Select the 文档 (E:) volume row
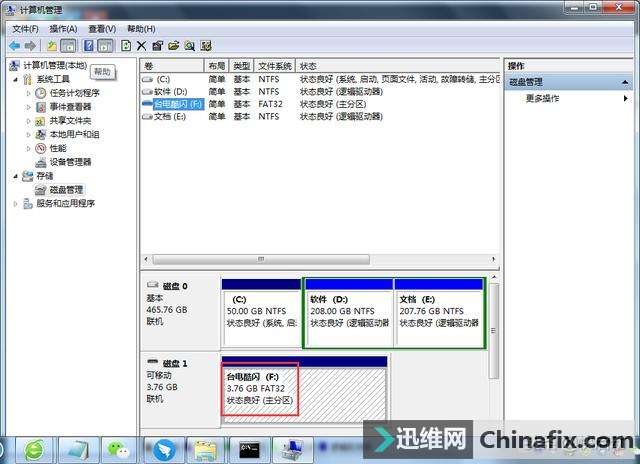This screenshot has width=640, height=464. (x=320, y=117)
